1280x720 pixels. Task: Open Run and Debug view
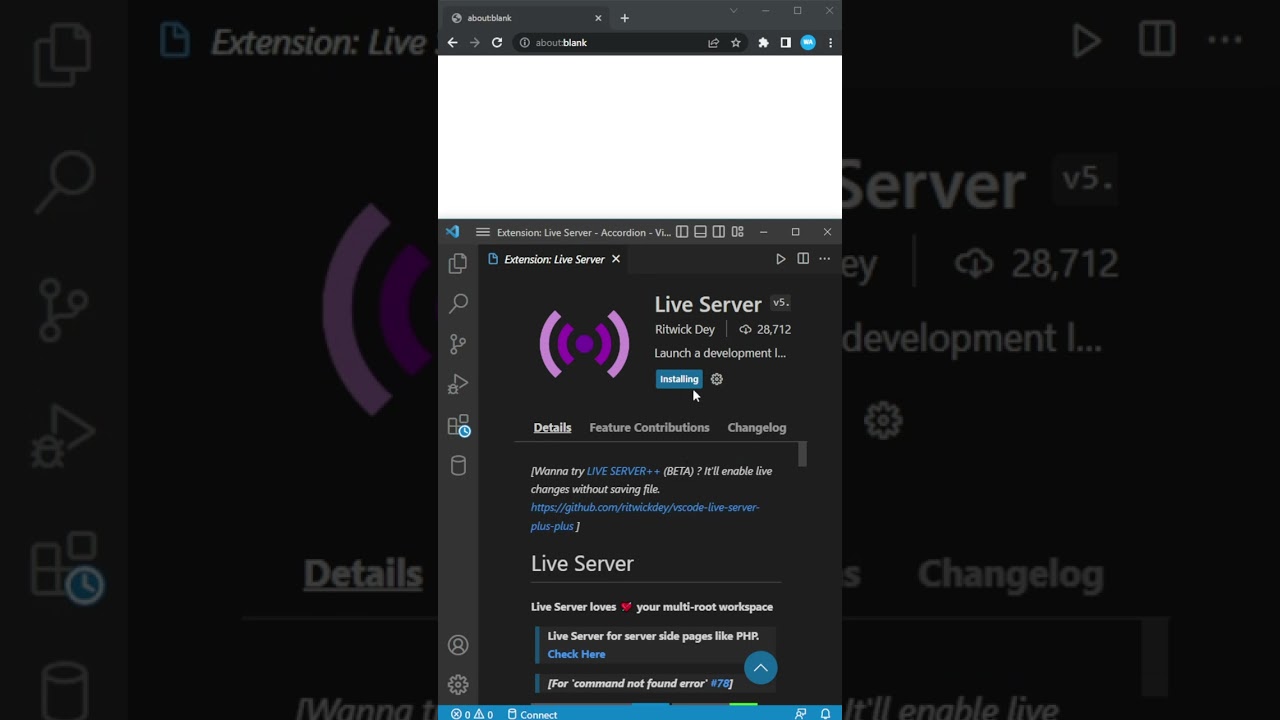(458, 385)
